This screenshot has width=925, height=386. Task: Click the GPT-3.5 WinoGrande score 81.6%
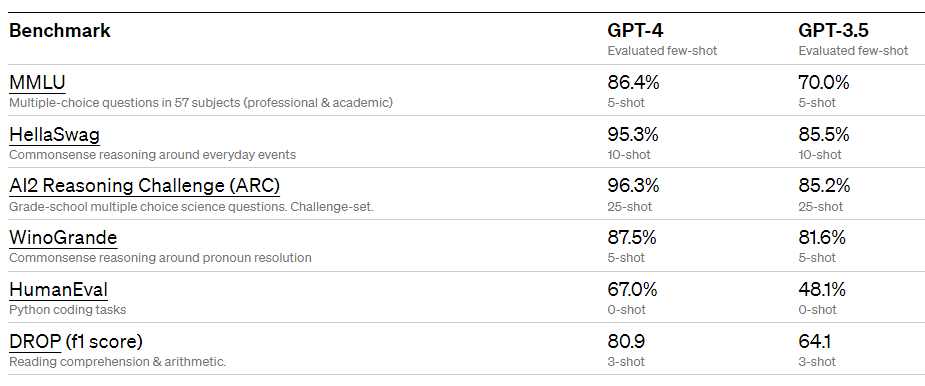[822, 238]
